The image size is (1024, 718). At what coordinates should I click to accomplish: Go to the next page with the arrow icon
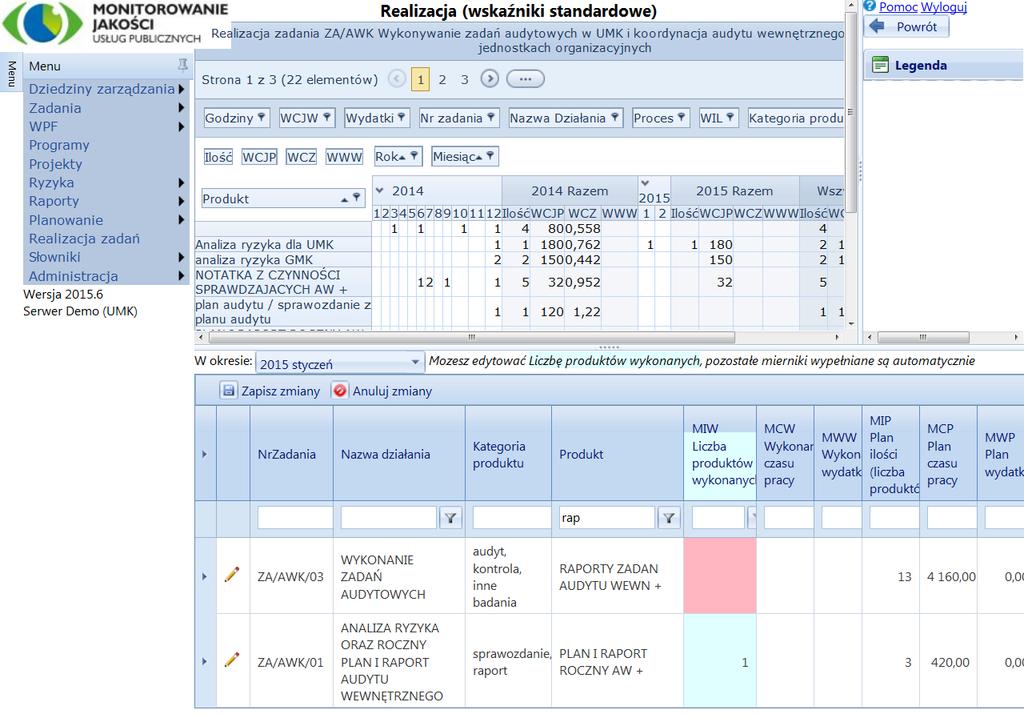point(489,79)
